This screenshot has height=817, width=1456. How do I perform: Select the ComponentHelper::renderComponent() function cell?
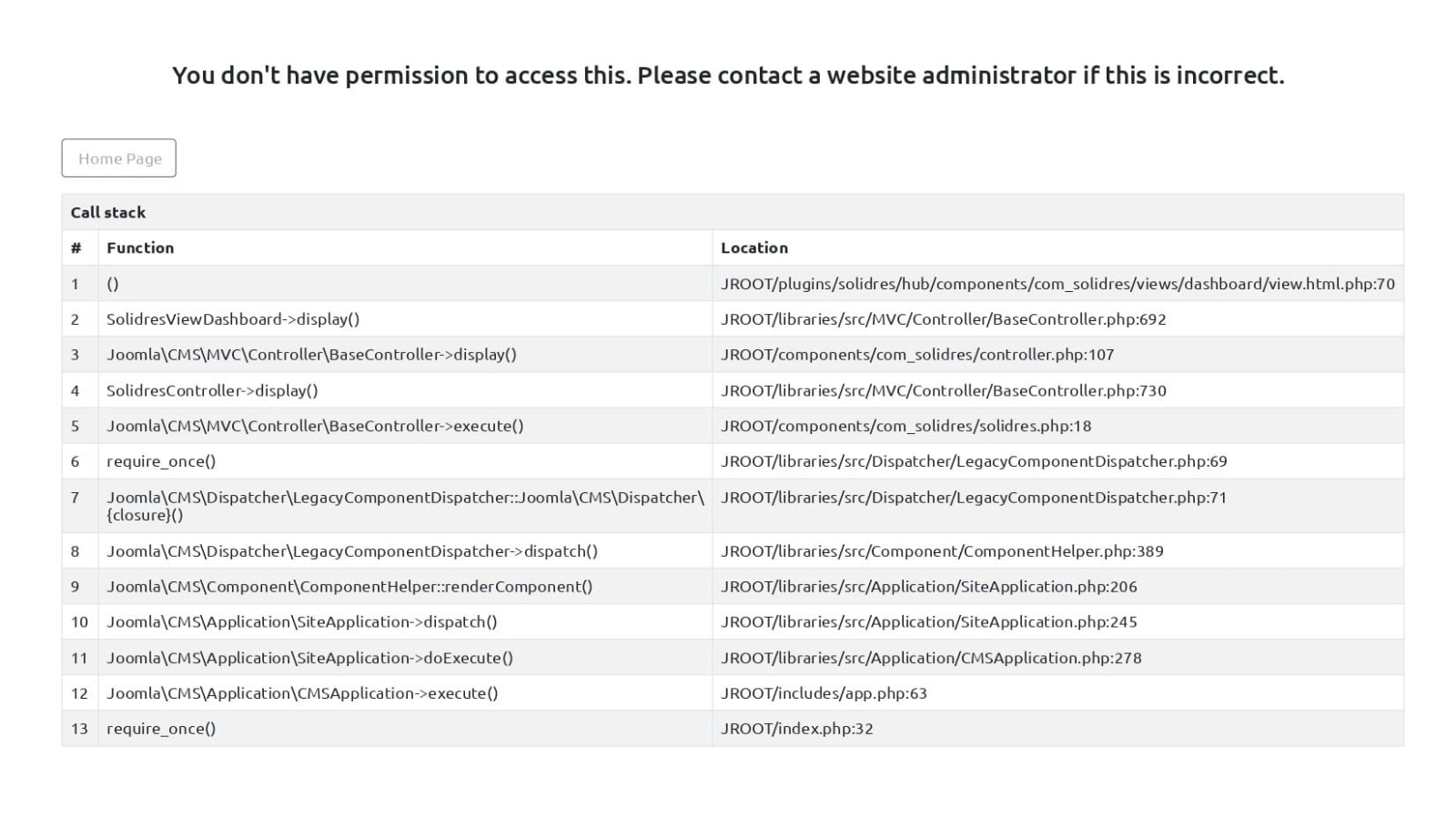(x=349, y=587)
